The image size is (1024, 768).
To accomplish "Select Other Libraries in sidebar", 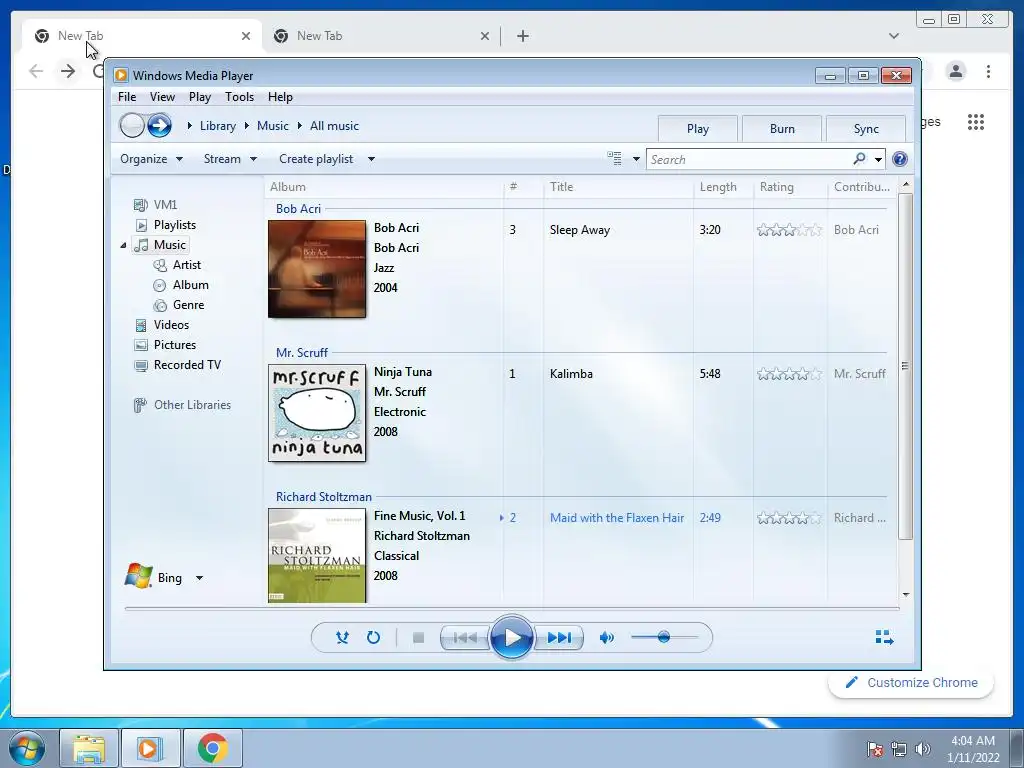I will click(192, 405).
